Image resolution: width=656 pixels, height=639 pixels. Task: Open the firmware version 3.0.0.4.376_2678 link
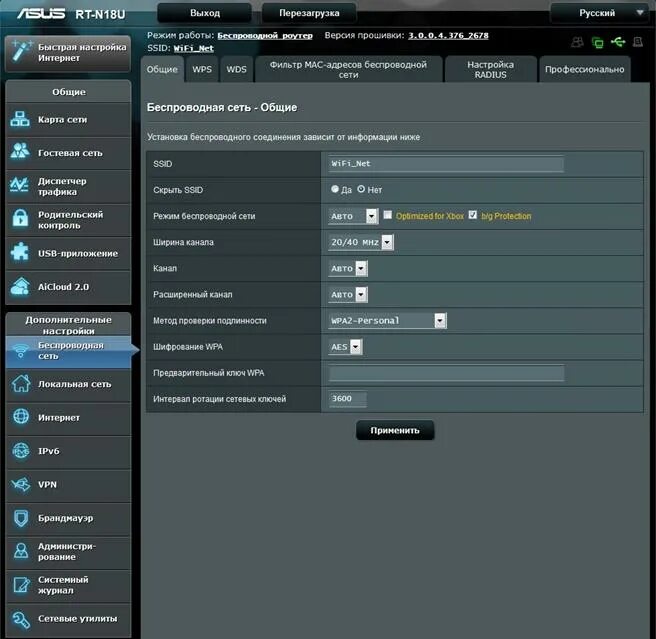[x=448, y=36]
